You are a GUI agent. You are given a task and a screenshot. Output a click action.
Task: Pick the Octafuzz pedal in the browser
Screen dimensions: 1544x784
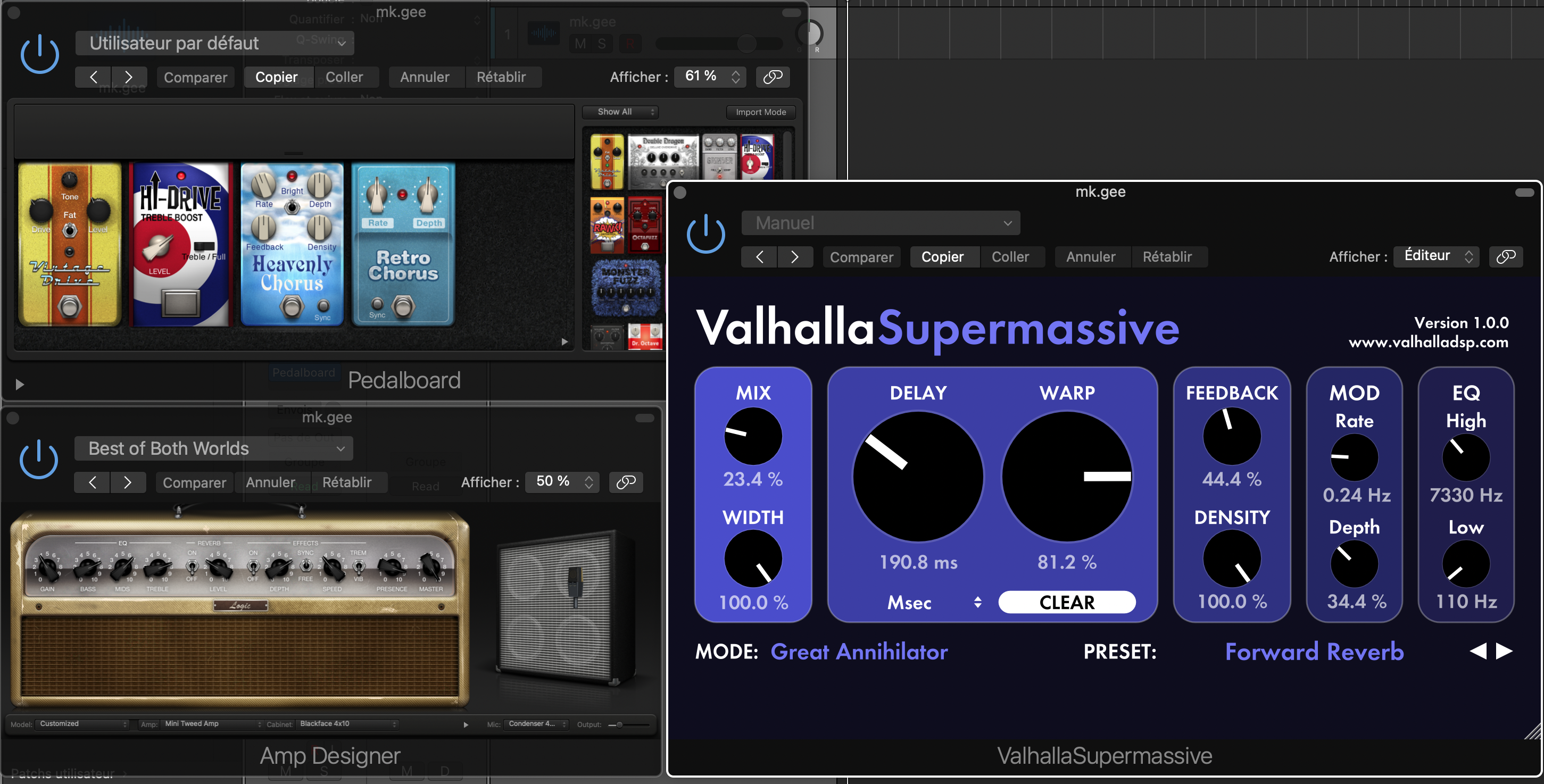coord(644,226)
